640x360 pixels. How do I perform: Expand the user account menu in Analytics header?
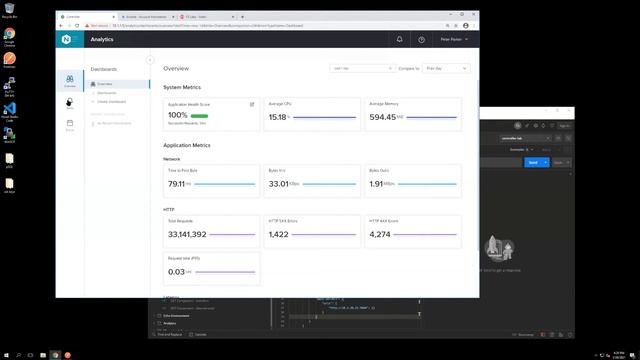tap(454, 40)
